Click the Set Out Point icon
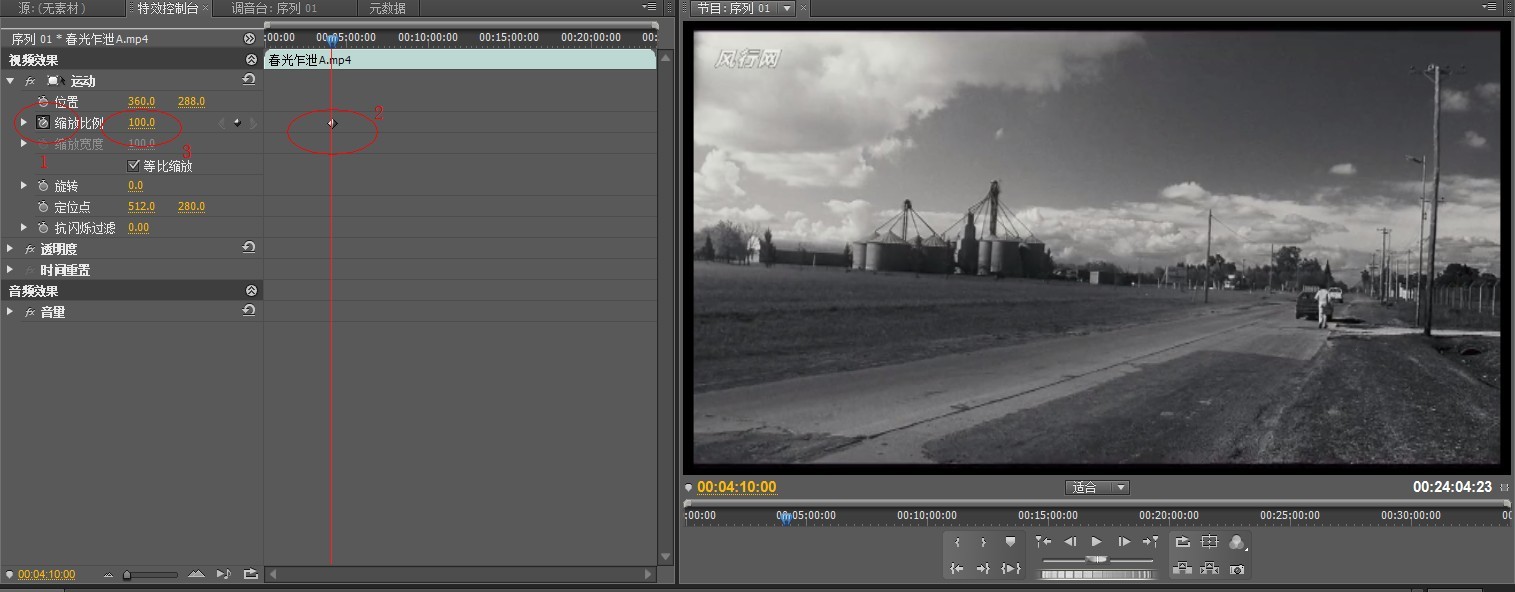 983,542
